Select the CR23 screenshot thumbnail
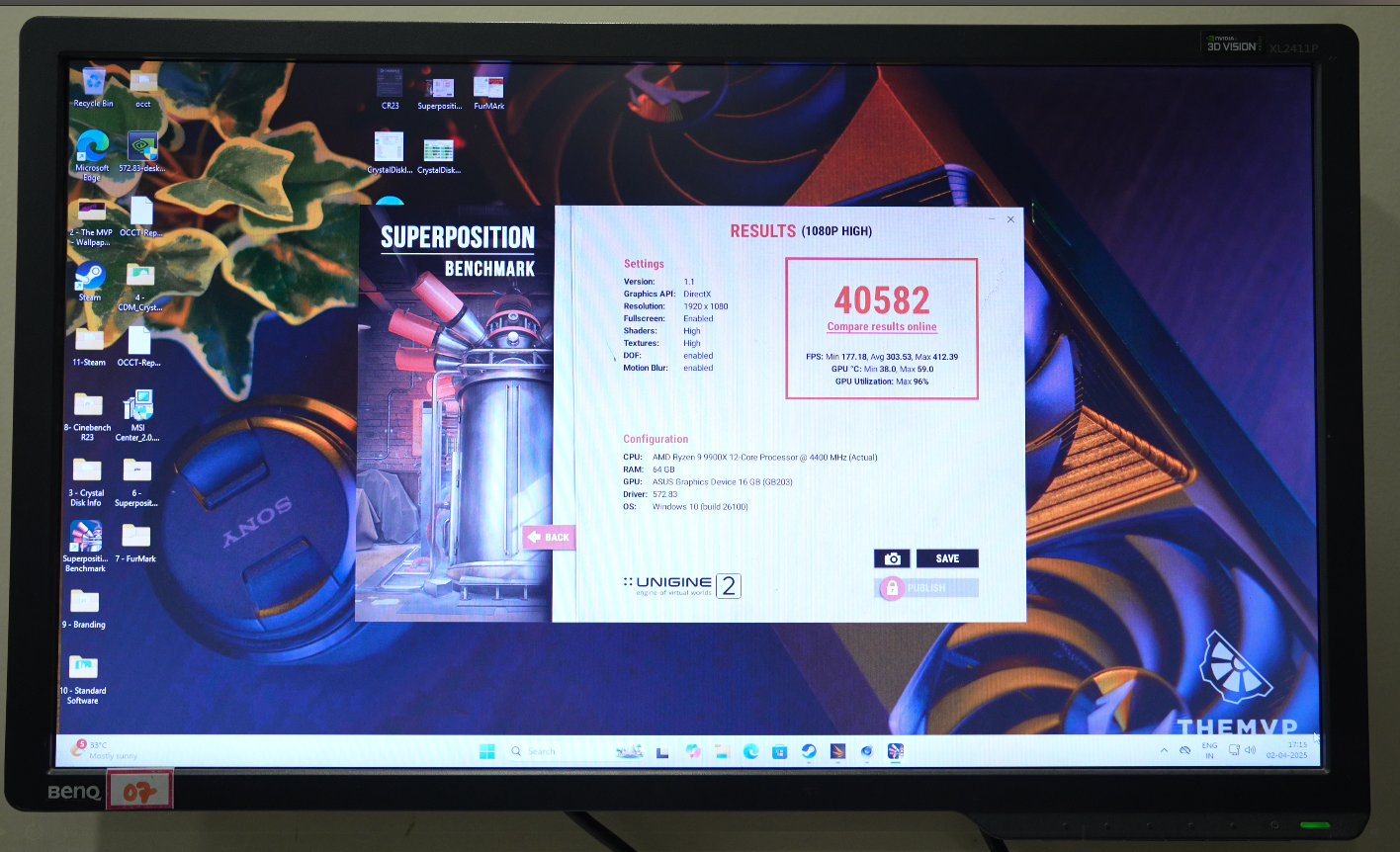Image resolution: width=1400 pixels, height=852 pixels. coord(390,89)
